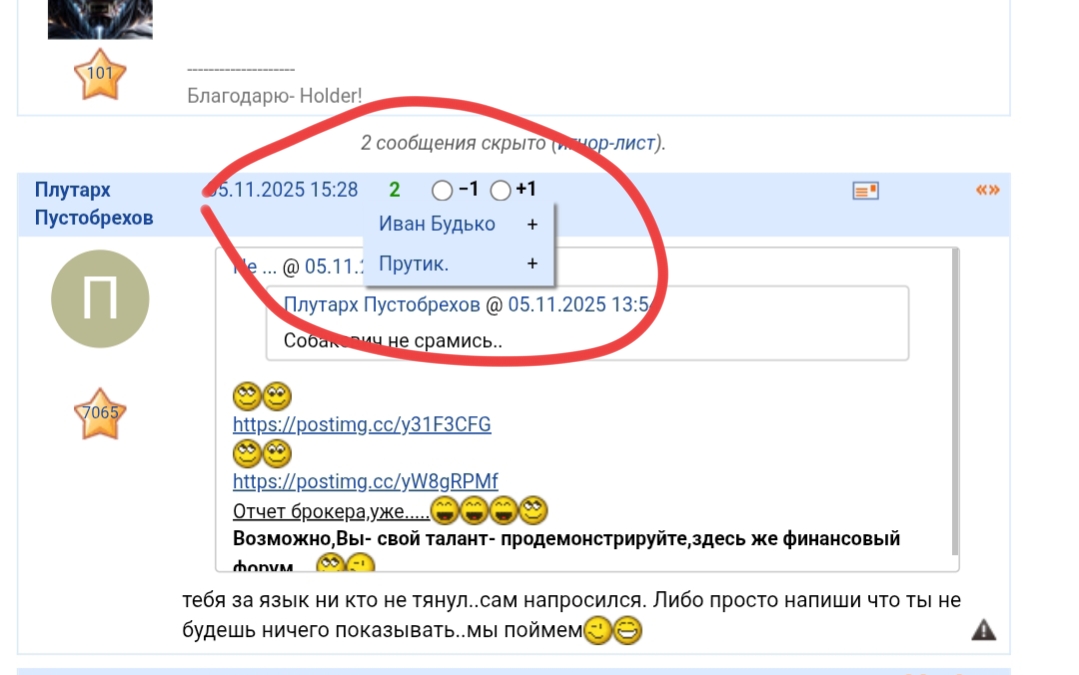Click the text Благодарю- Holder!
Screen dimensions: 1079x675
[275, 96]
